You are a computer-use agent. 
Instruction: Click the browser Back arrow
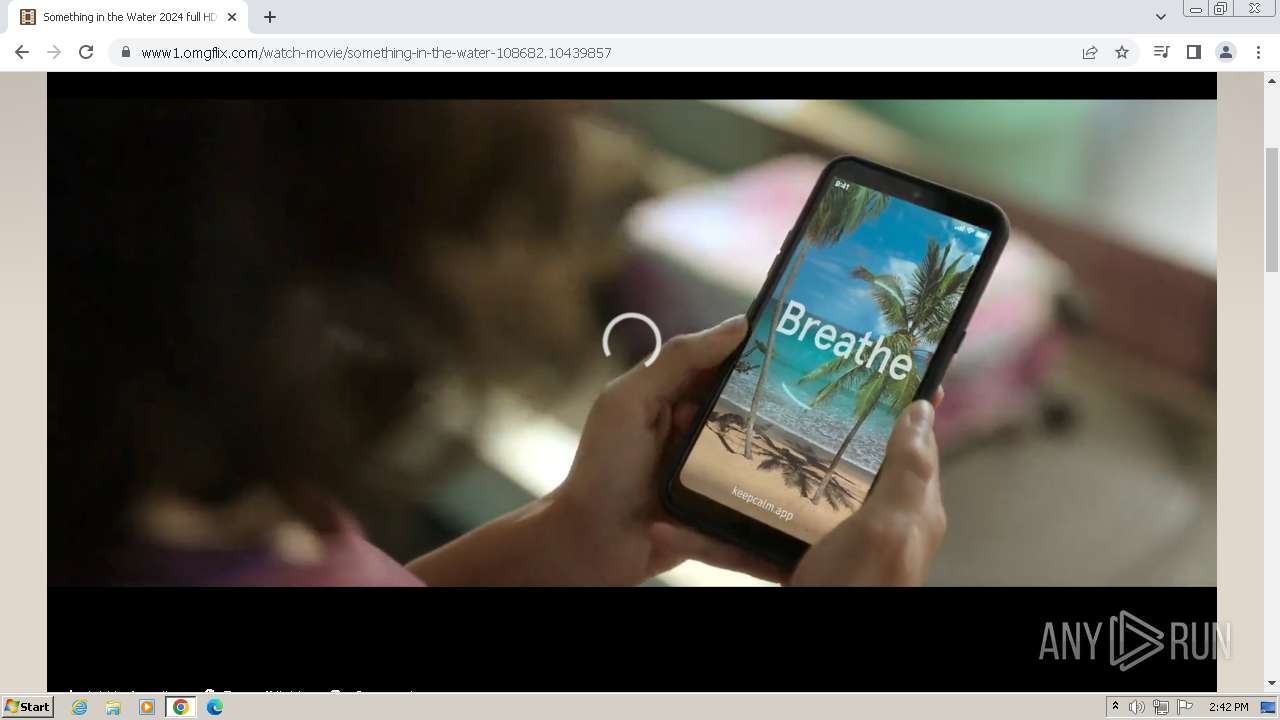[x=22, y=52]
